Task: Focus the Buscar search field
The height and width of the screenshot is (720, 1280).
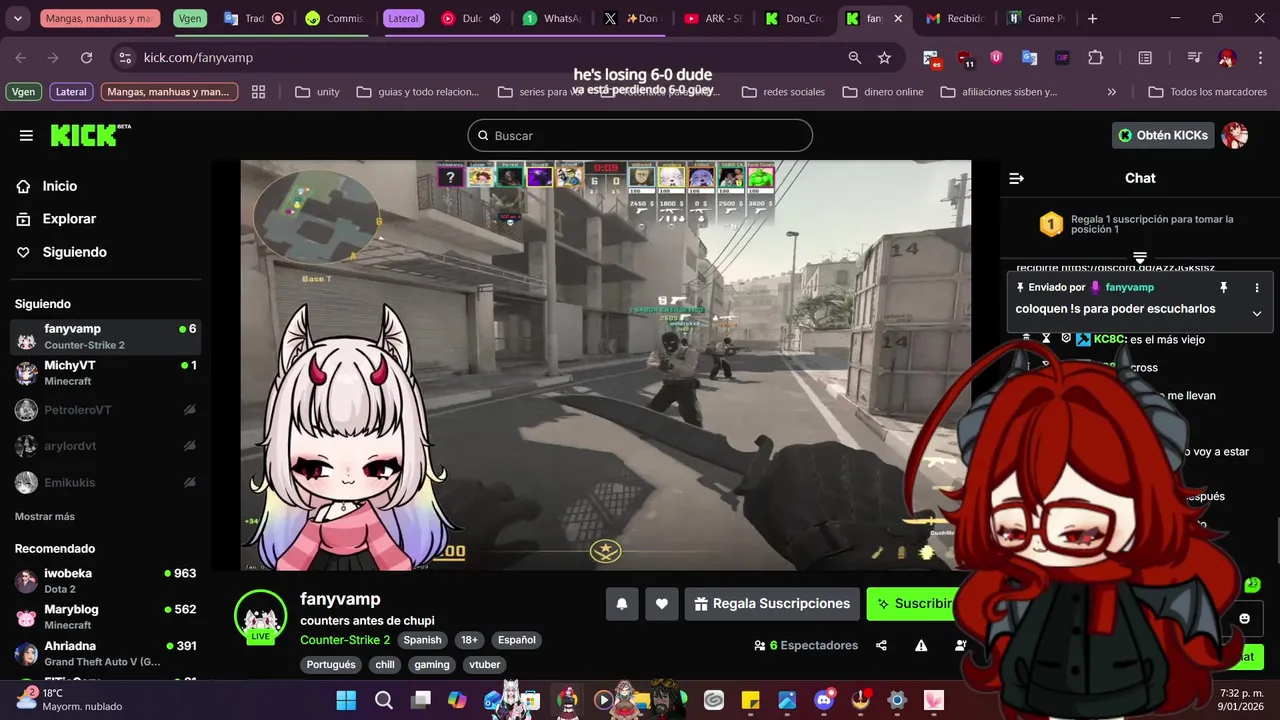Action: coord(640,135)
